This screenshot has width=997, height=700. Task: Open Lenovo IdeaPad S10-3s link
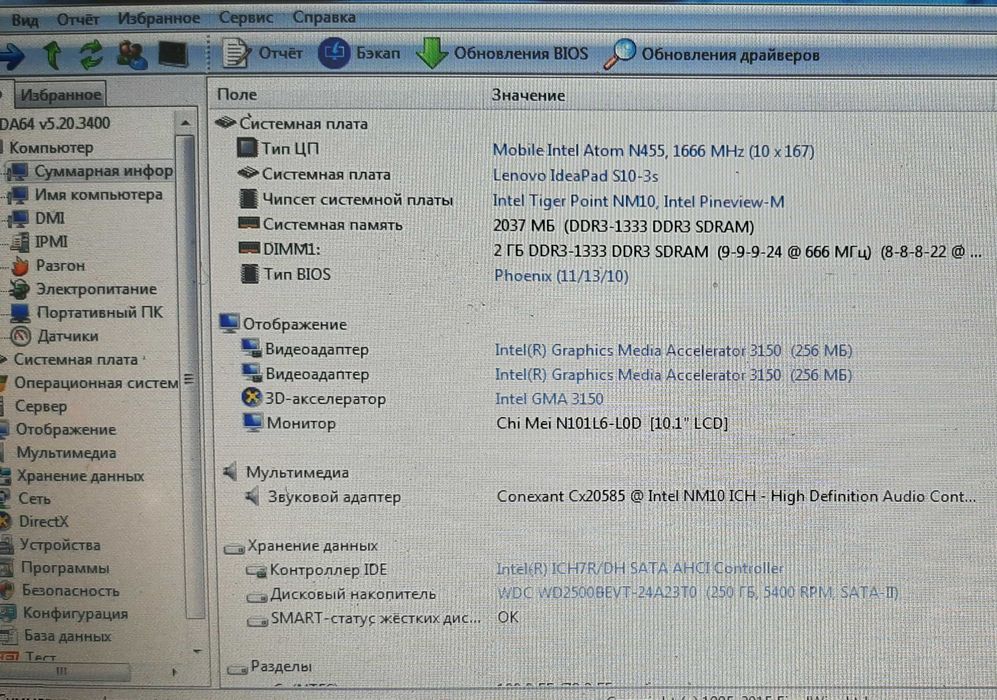tap(575, 175)
